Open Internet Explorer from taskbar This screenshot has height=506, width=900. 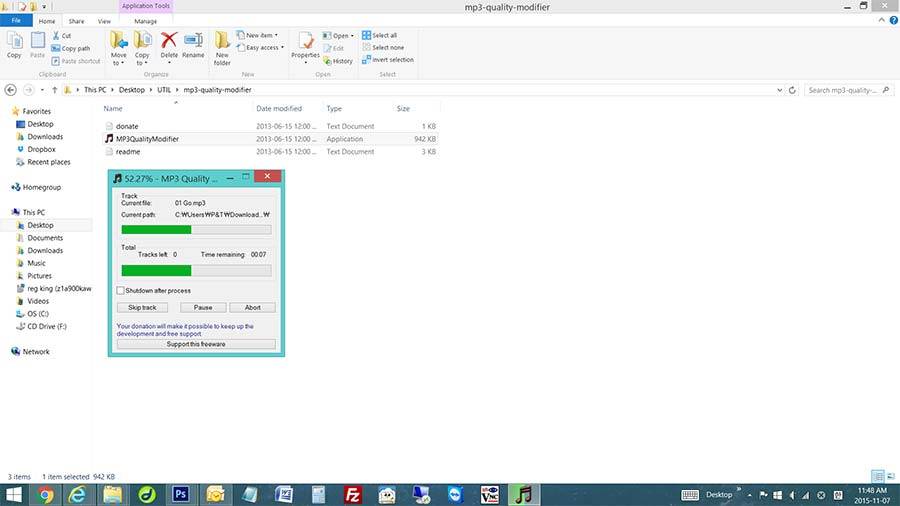(x=77, y=495)
